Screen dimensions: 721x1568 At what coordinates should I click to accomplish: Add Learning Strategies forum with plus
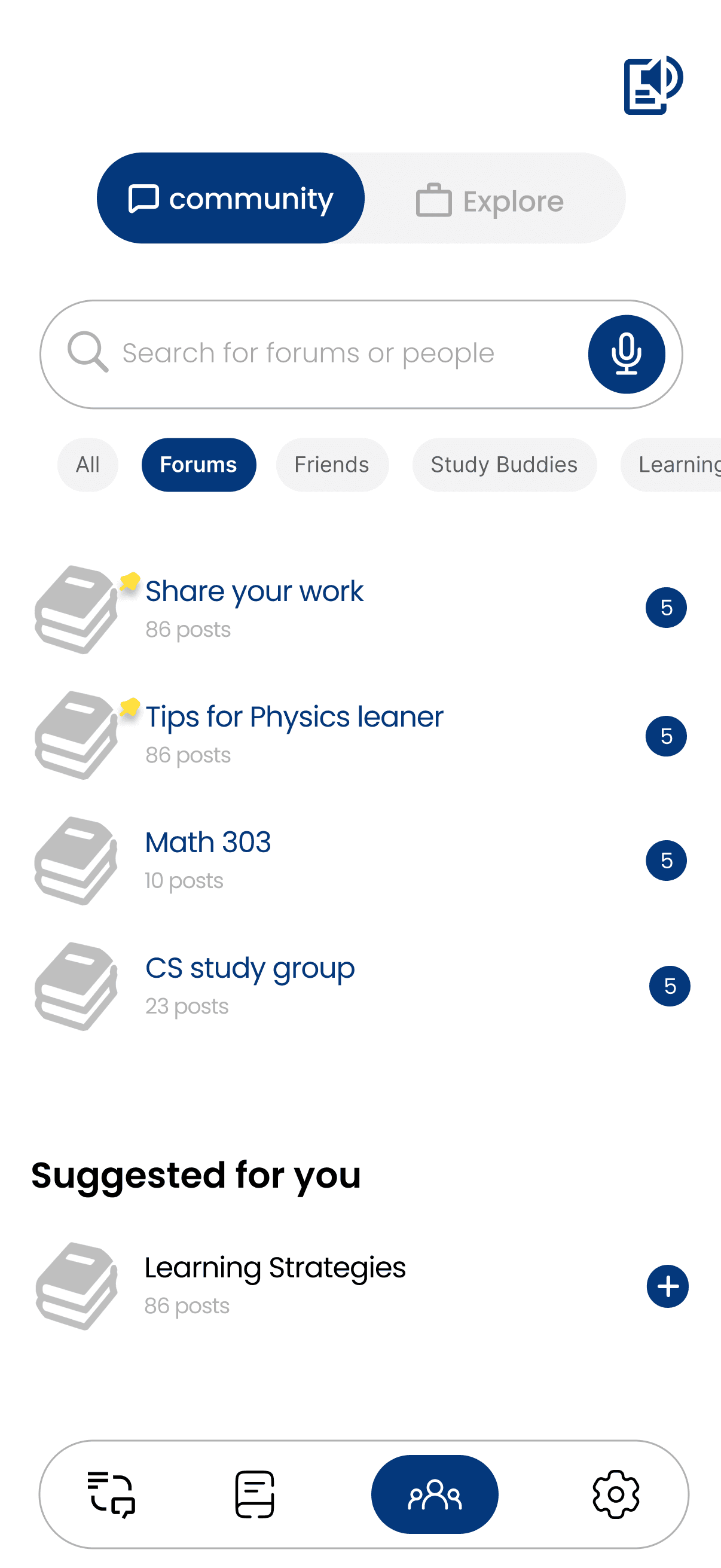(x=667, y=1286)
